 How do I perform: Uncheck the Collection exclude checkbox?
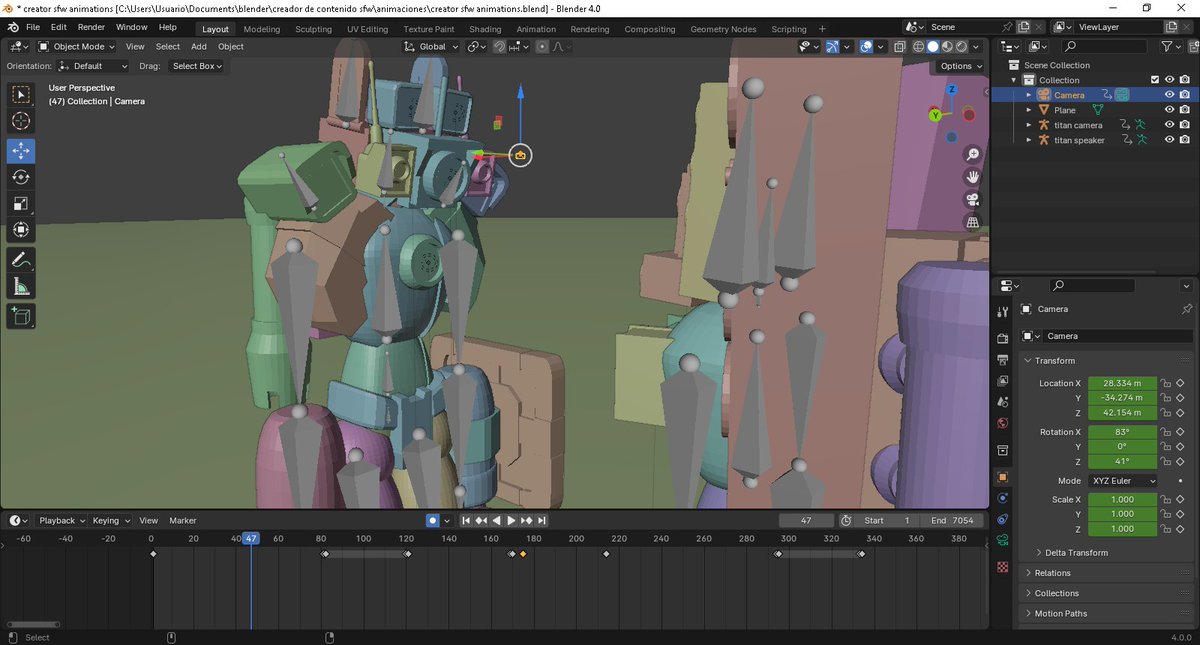click(1155, 80)
